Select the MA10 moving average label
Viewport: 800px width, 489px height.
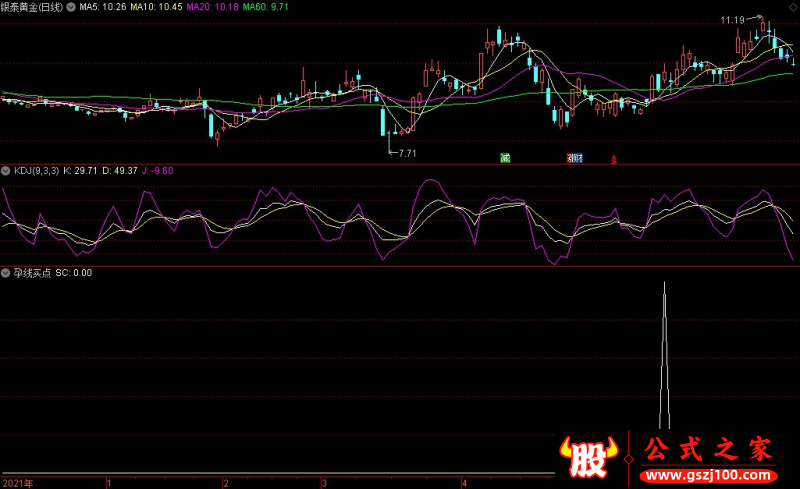pyautogui.click(x=156, y=7)
